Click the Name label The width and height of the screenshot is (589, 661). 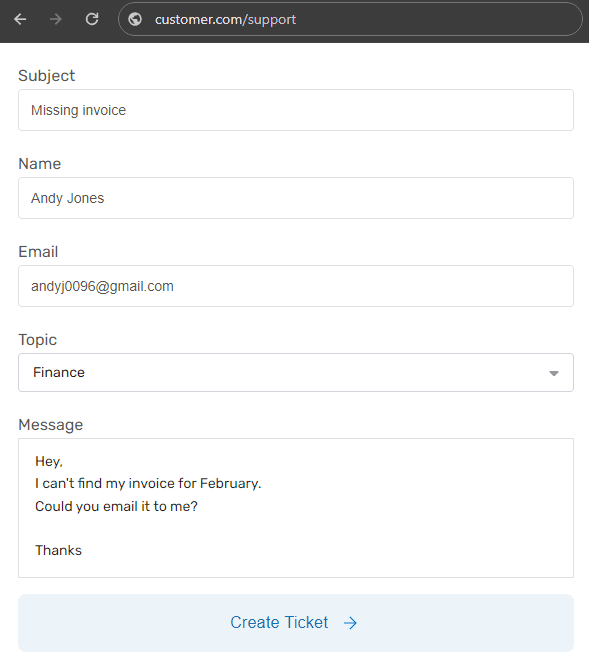[x=40, y=164]
